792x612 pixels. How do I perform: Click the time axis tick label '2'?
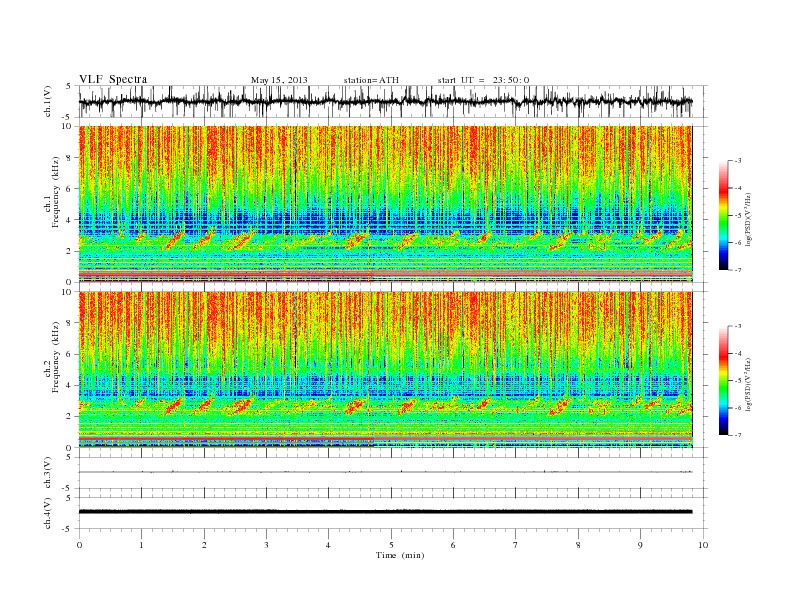(204, 545)
